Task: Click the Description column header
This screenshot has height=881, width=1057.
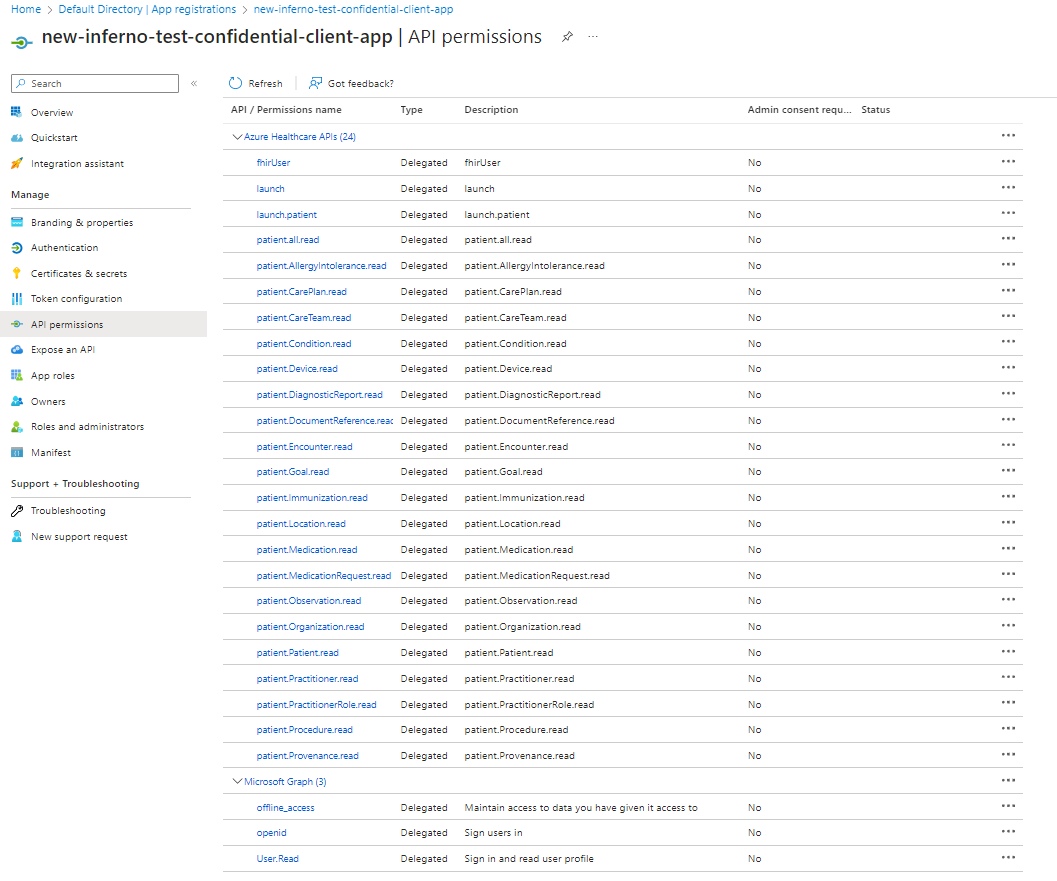Action: click(491, 110)
